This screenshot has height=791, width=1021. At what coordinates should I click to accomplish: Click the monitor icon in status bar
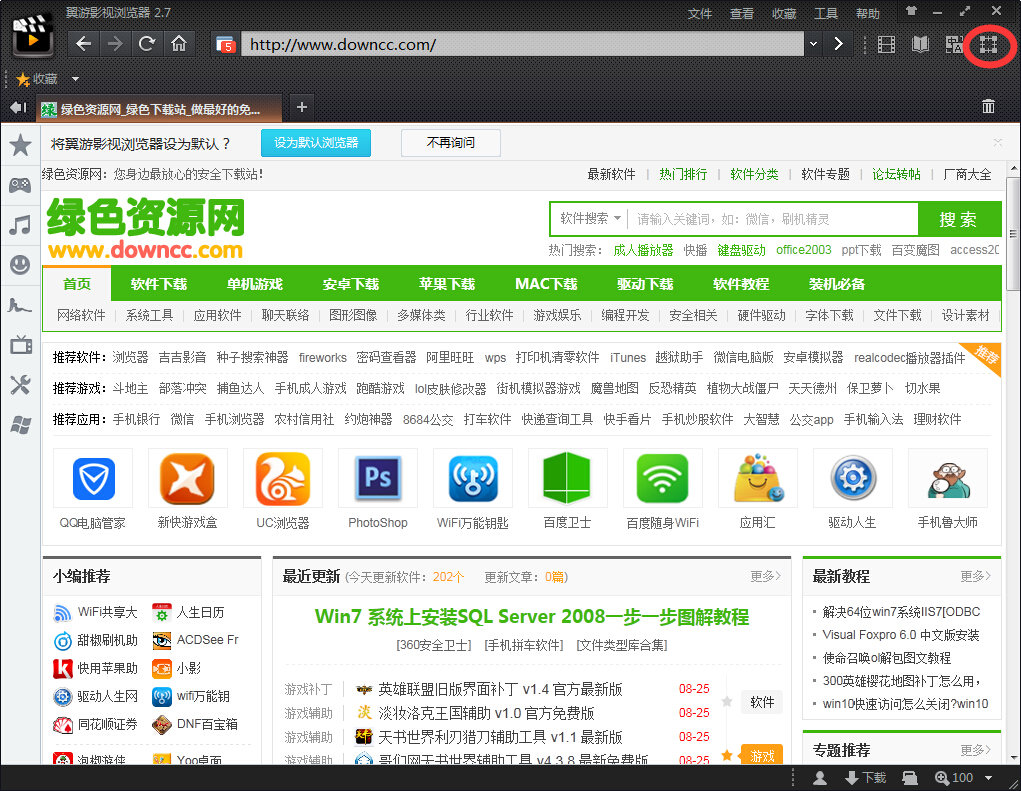(910, 777)
